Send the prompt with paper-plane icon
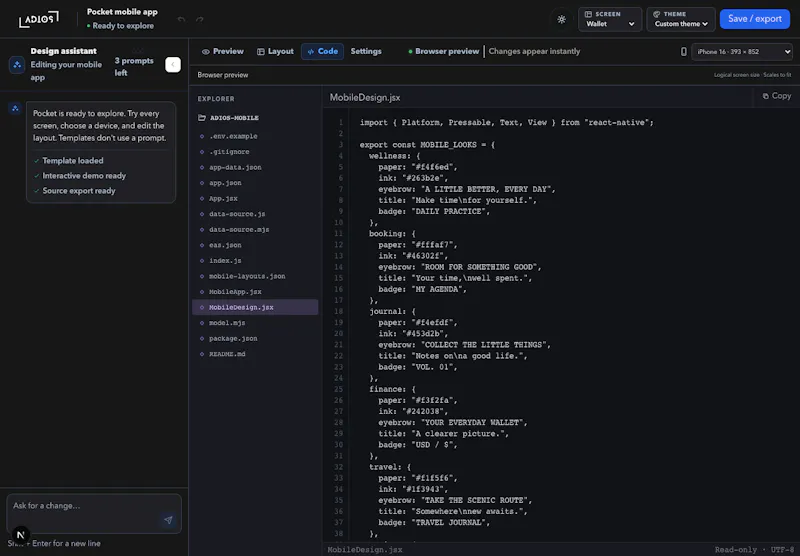Screen dimensions: 800x556 pyautogui.click(x=168, y=520)
